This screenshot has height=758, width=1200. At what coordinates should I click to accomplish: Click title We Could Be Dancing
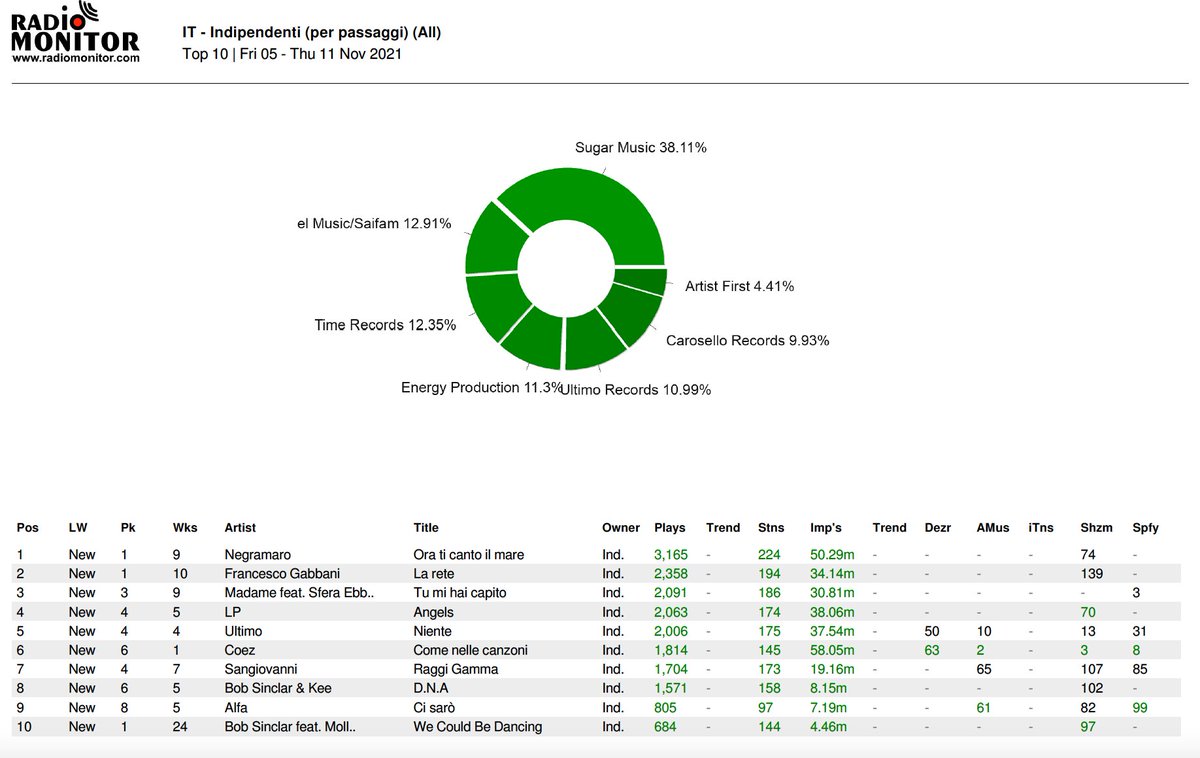478,727
